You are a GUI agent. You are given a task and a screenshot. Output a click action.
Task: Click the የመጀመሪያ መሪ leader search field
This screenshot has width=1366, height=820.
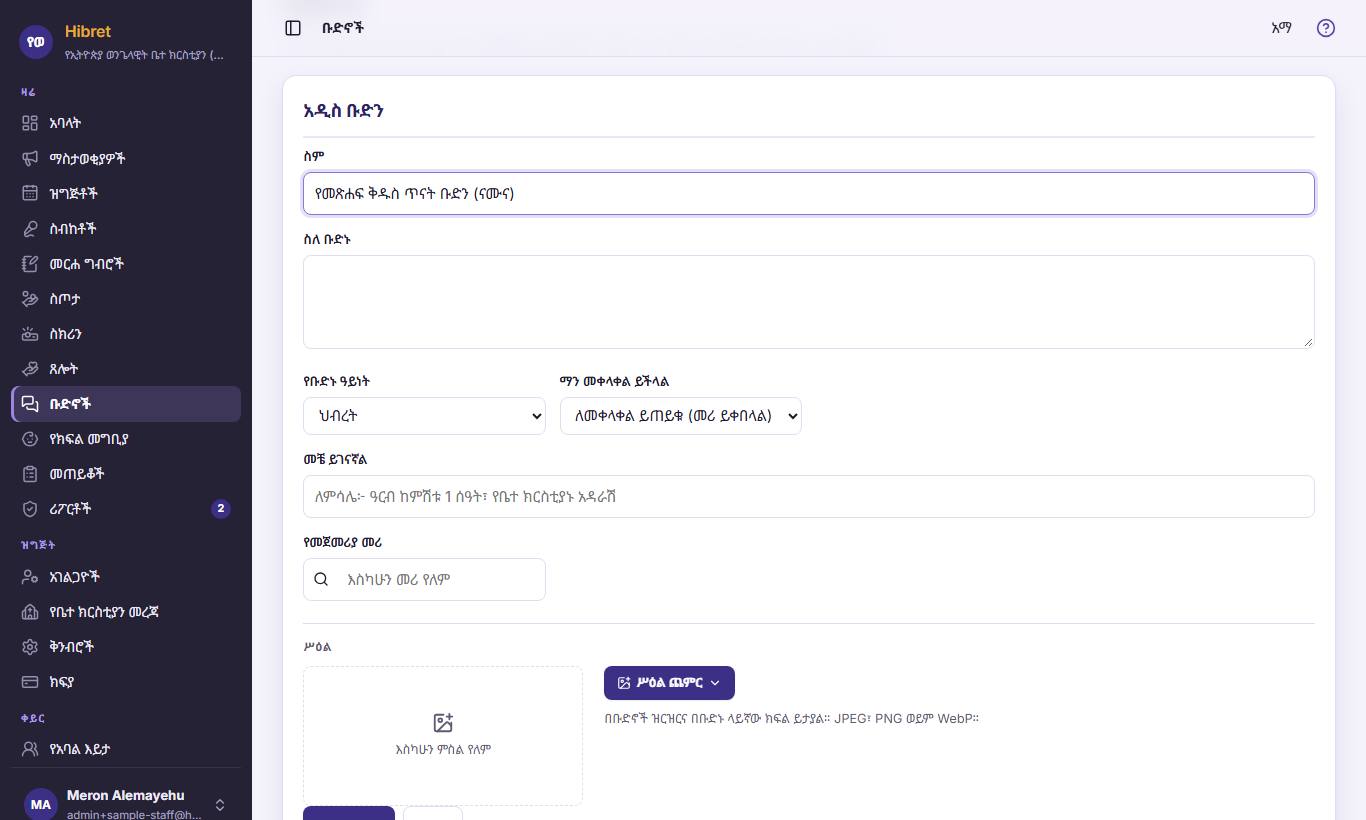424,579
